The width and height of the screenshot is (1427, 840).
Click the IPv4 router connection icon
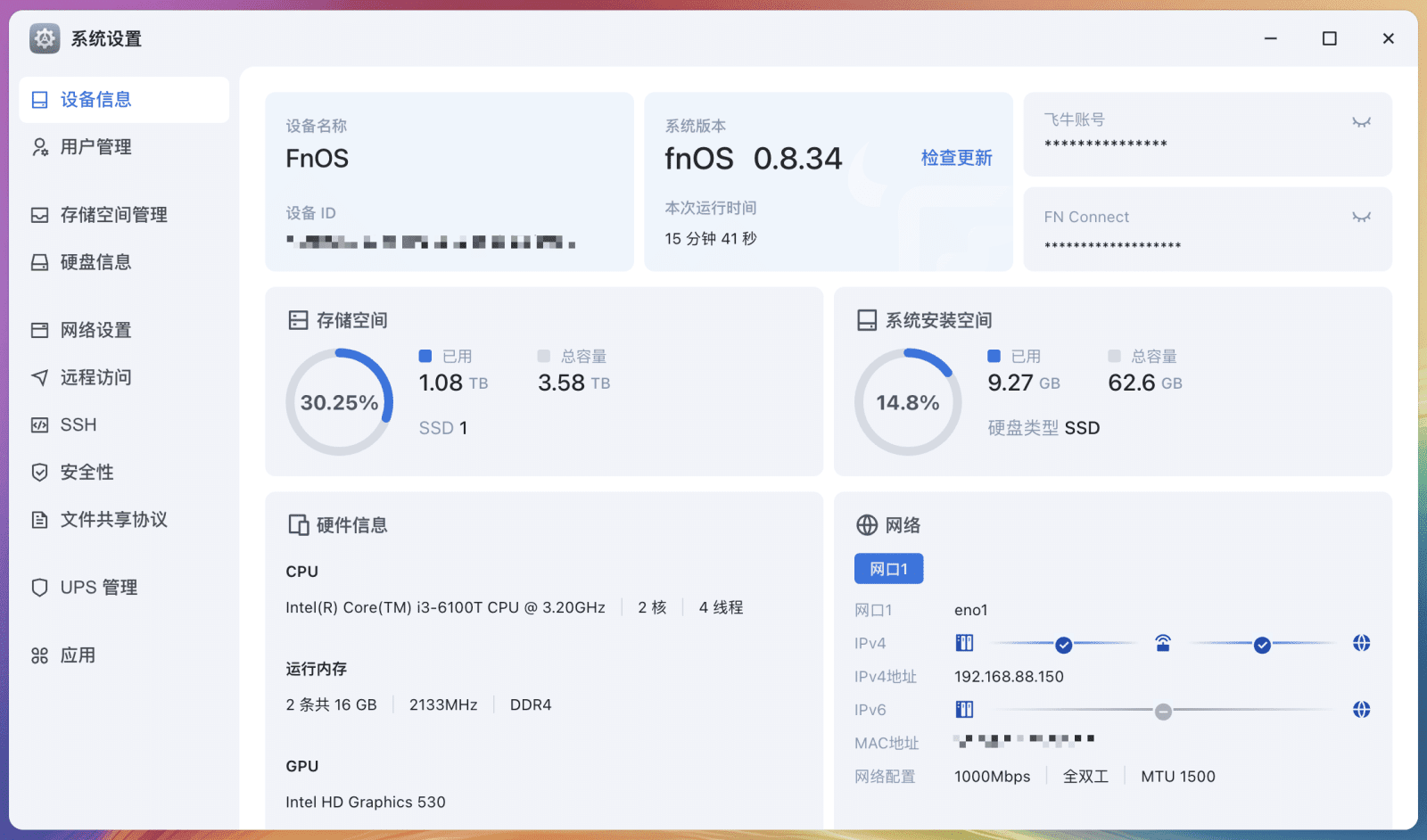[1162, 643]
